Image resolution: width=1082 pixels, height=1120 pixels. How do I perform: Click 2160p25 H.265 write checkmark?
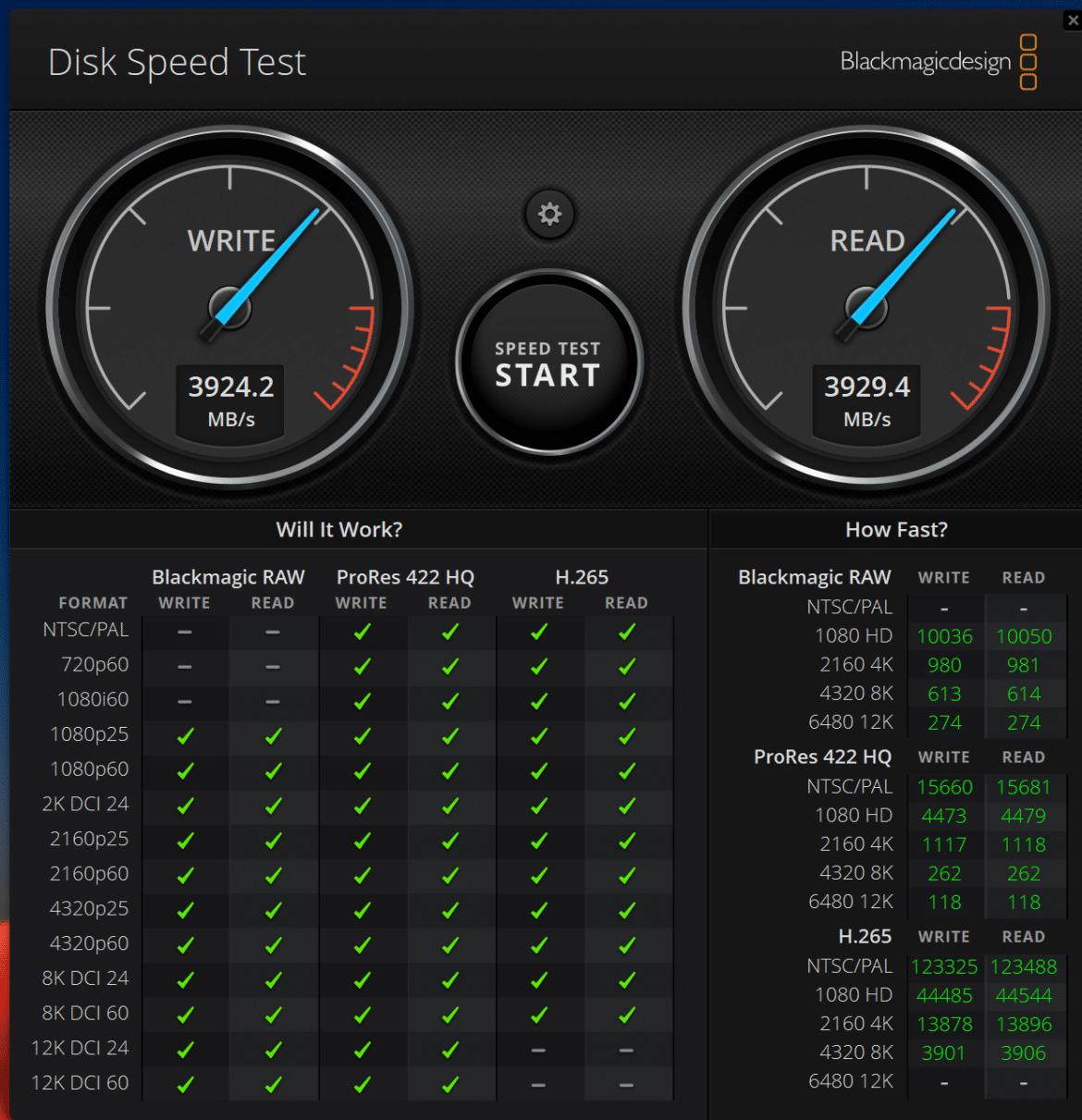[539, 841]
